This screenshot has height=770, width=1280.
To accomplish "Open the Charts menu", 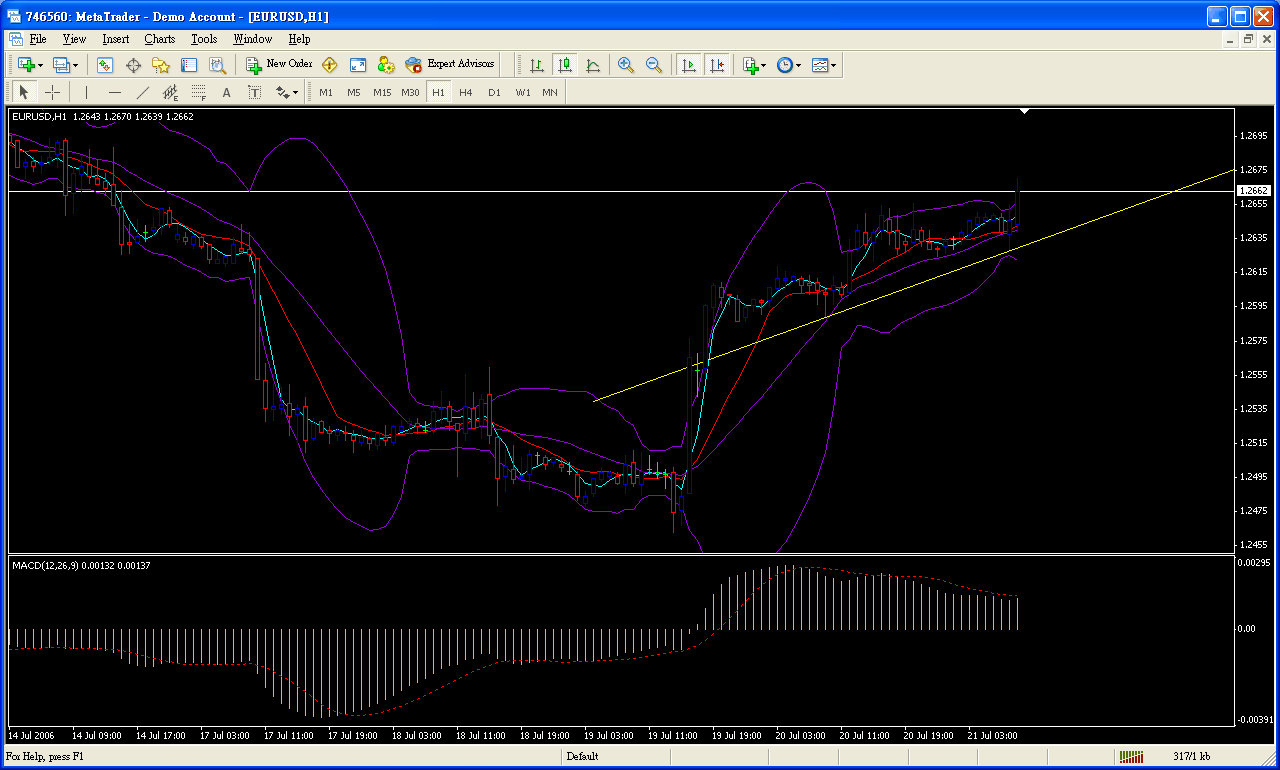I will pyautogui.click(x=160, y=39).
